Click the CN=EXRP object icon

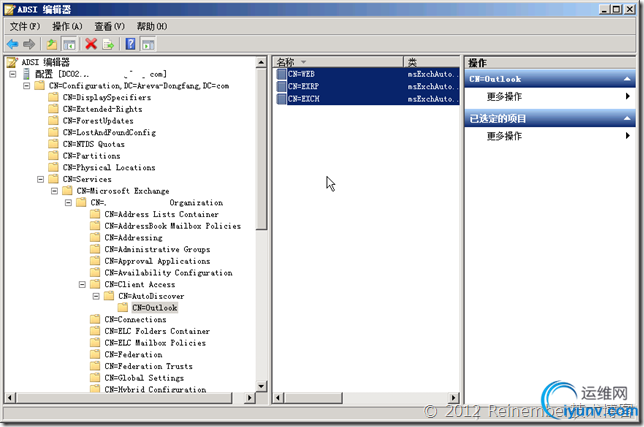click(x=281, y=86)
